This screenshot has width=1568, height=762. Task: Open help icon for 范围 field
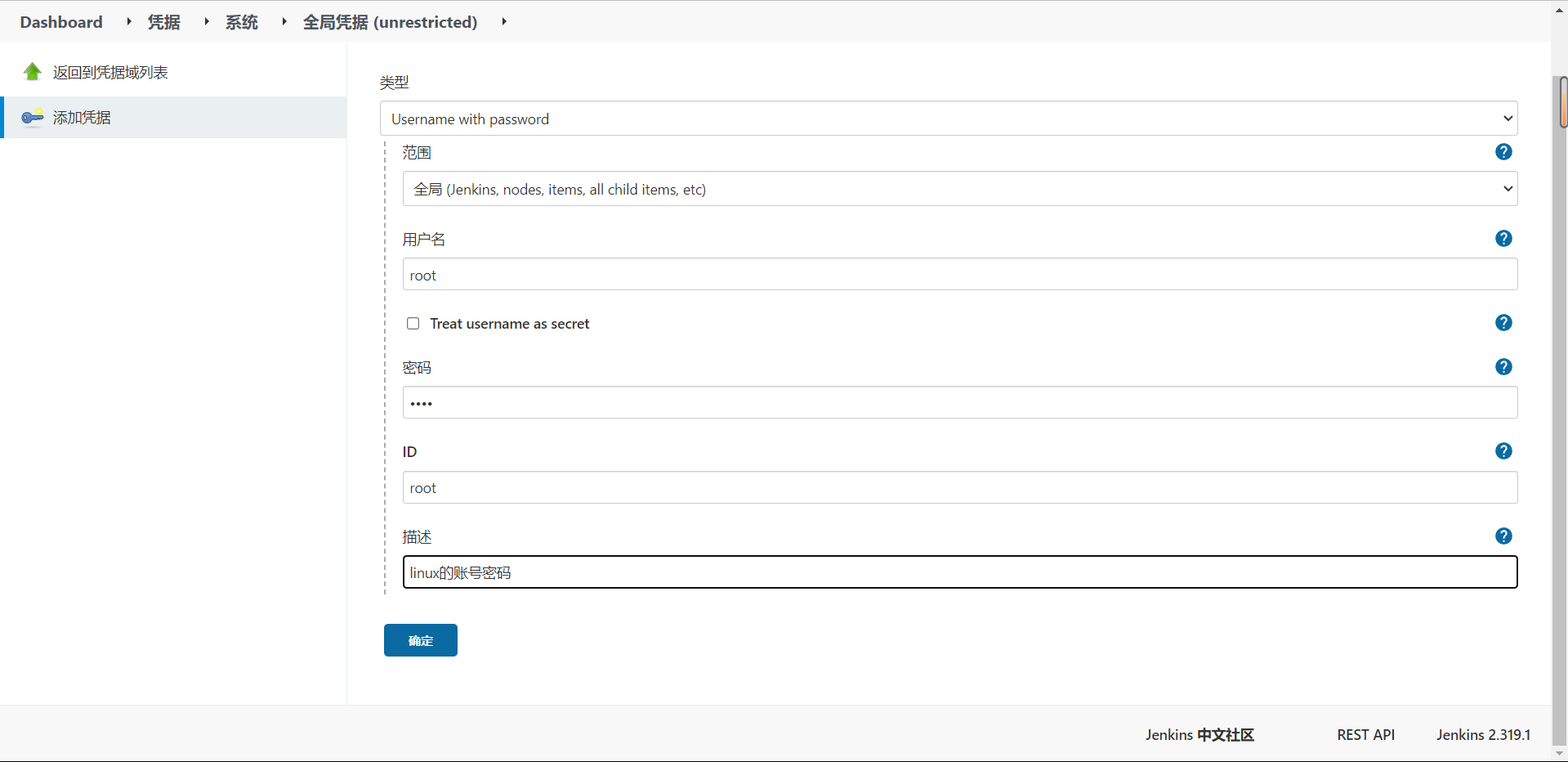click(x=1503, y=152)
